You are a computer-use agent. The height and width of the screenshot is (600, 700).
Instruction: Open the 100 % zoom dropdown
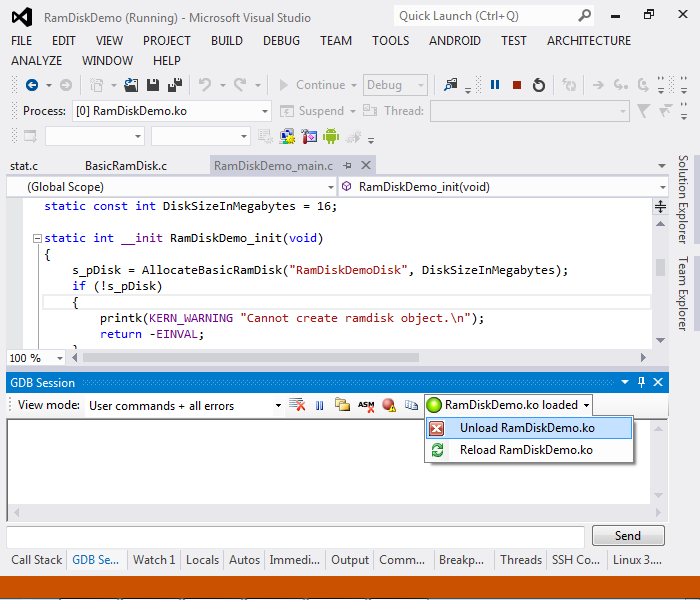(x=59, y=358)
